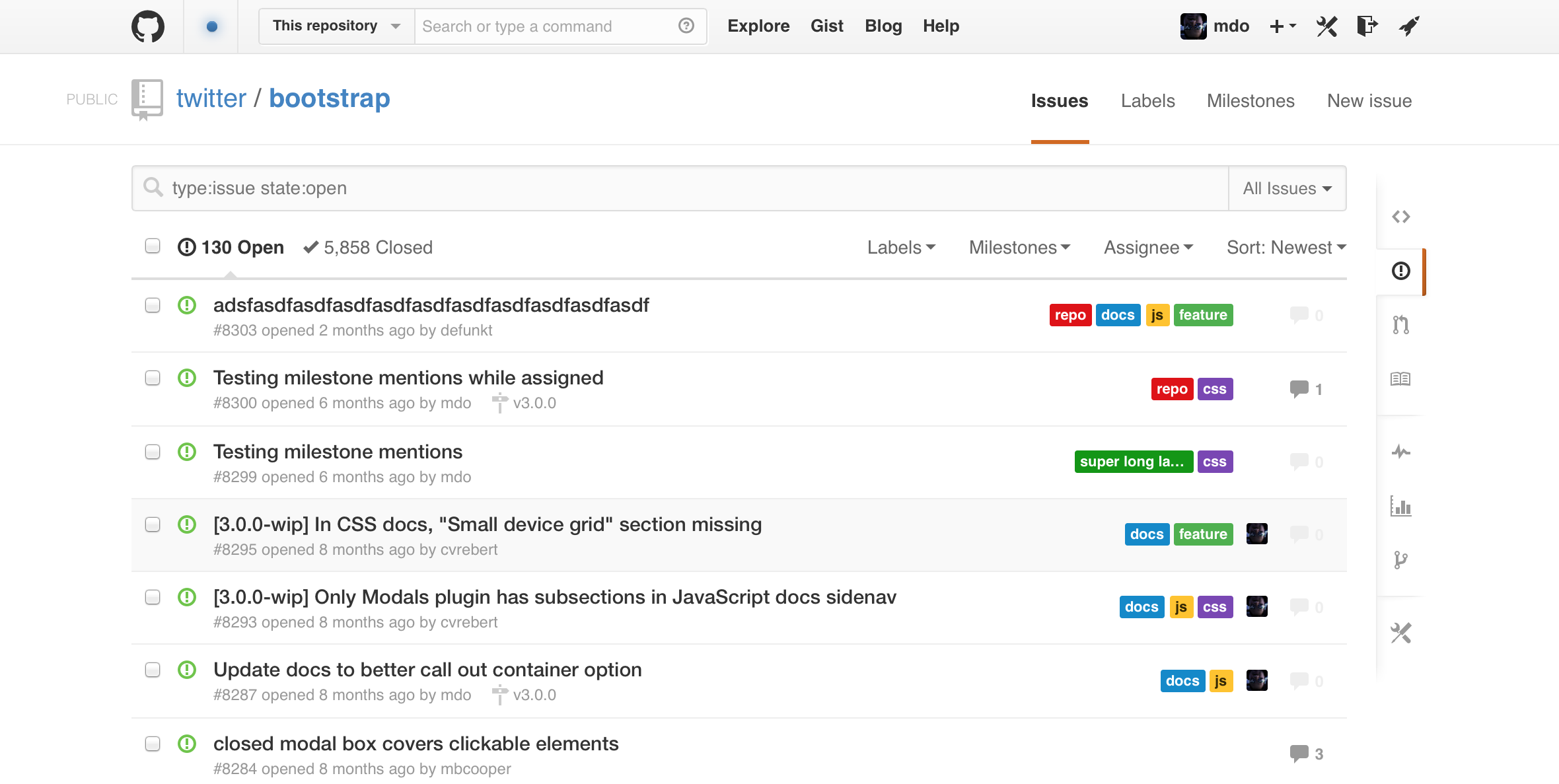Check the box for issue #8303

(x=153, y=305)
